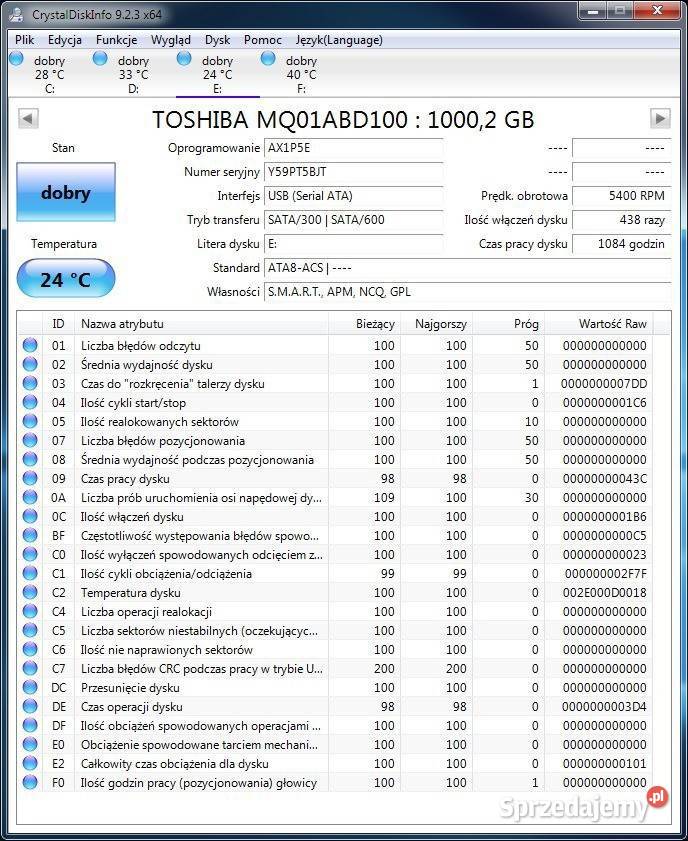Select drive F: health status orb
Viewport: 688px width, 841px height.
point(268,59)
